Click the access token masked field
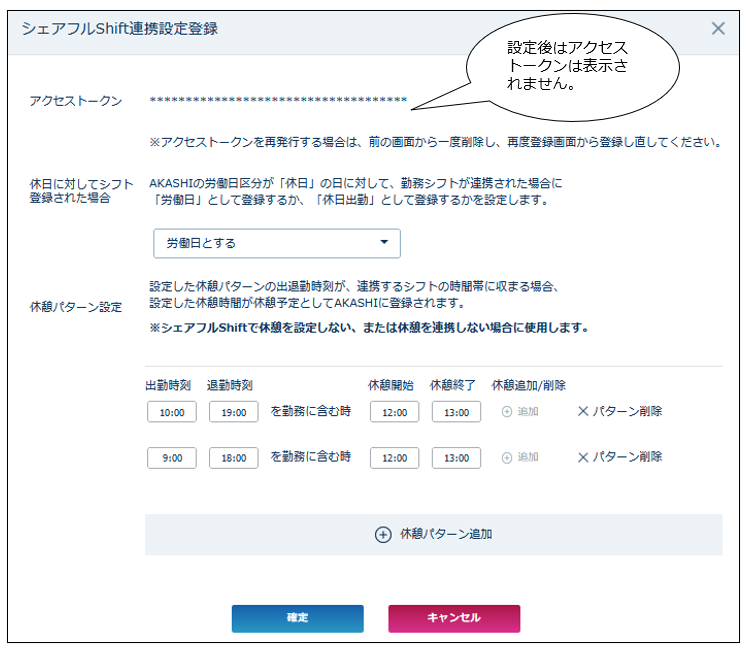 278,100
